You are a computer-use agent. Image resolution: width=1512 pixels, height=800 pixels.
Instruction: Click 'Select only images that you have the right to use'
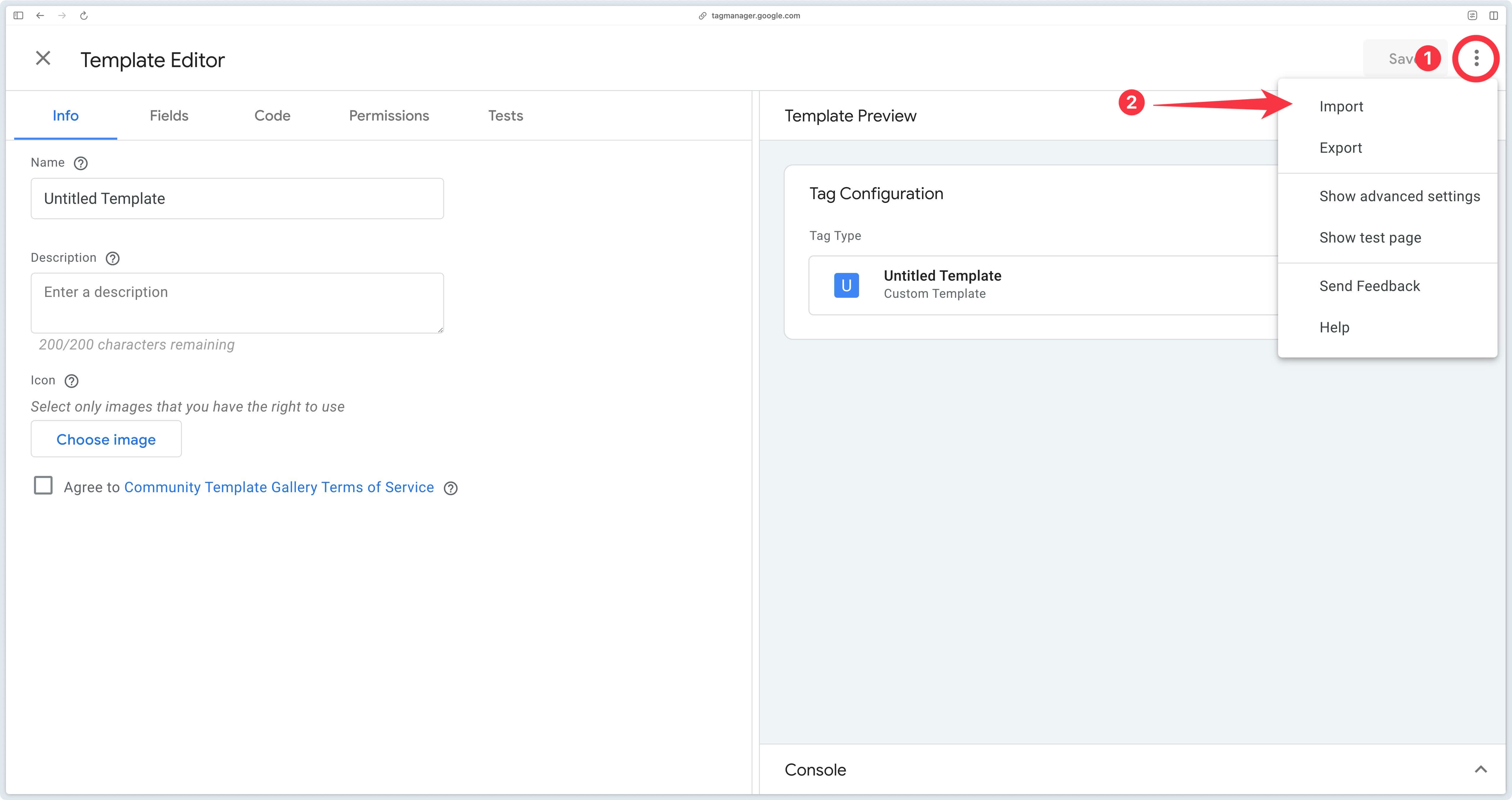click(x=188, y=407)
